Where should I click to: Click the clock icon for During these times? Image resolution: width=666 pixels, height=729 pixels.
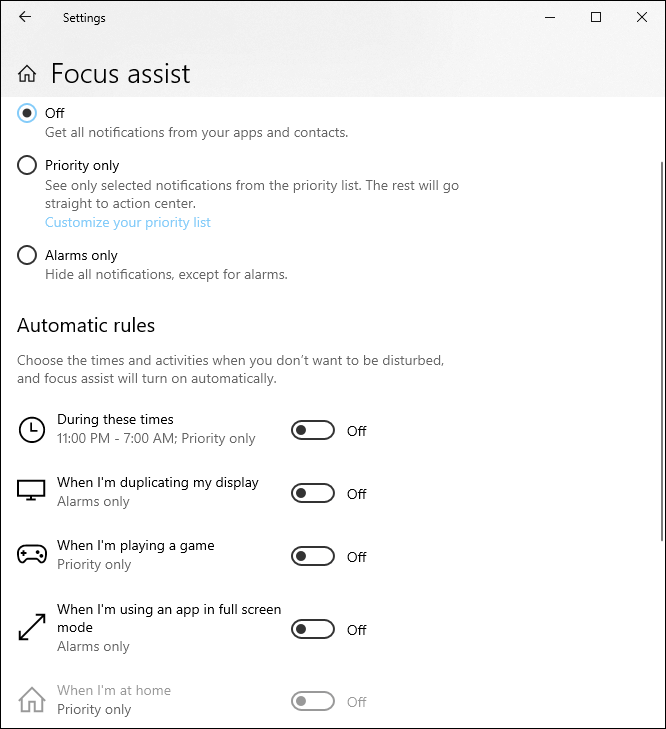32,430
